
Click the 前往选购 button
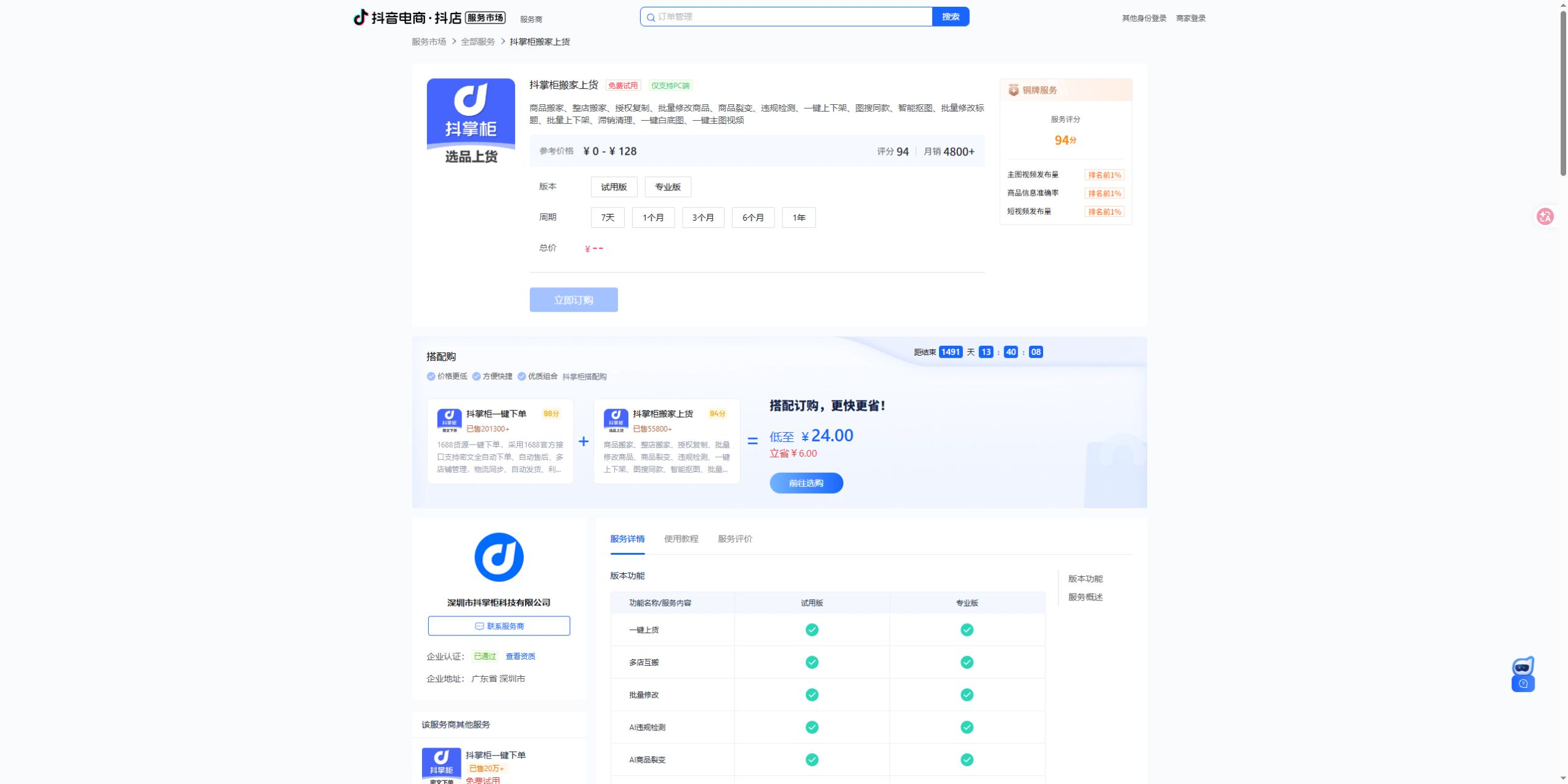(806, 483)
